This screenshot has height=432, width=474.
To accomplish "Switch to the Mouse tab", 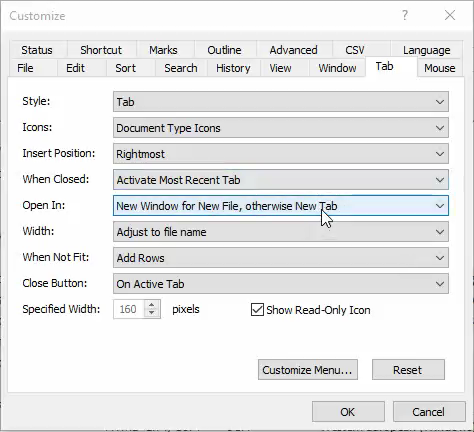I will [439, 68].
